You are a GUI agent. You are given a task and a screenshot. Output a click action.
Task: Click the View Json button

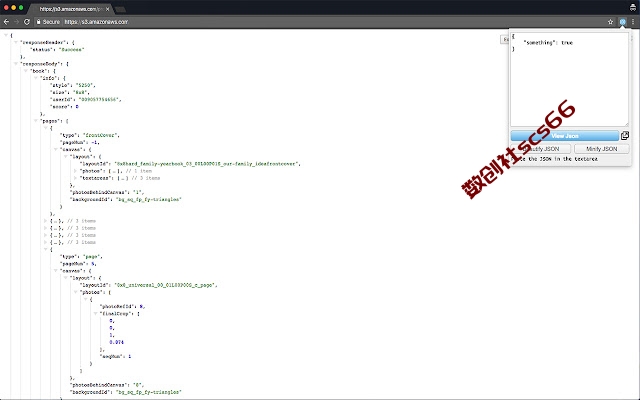point(564,136)
